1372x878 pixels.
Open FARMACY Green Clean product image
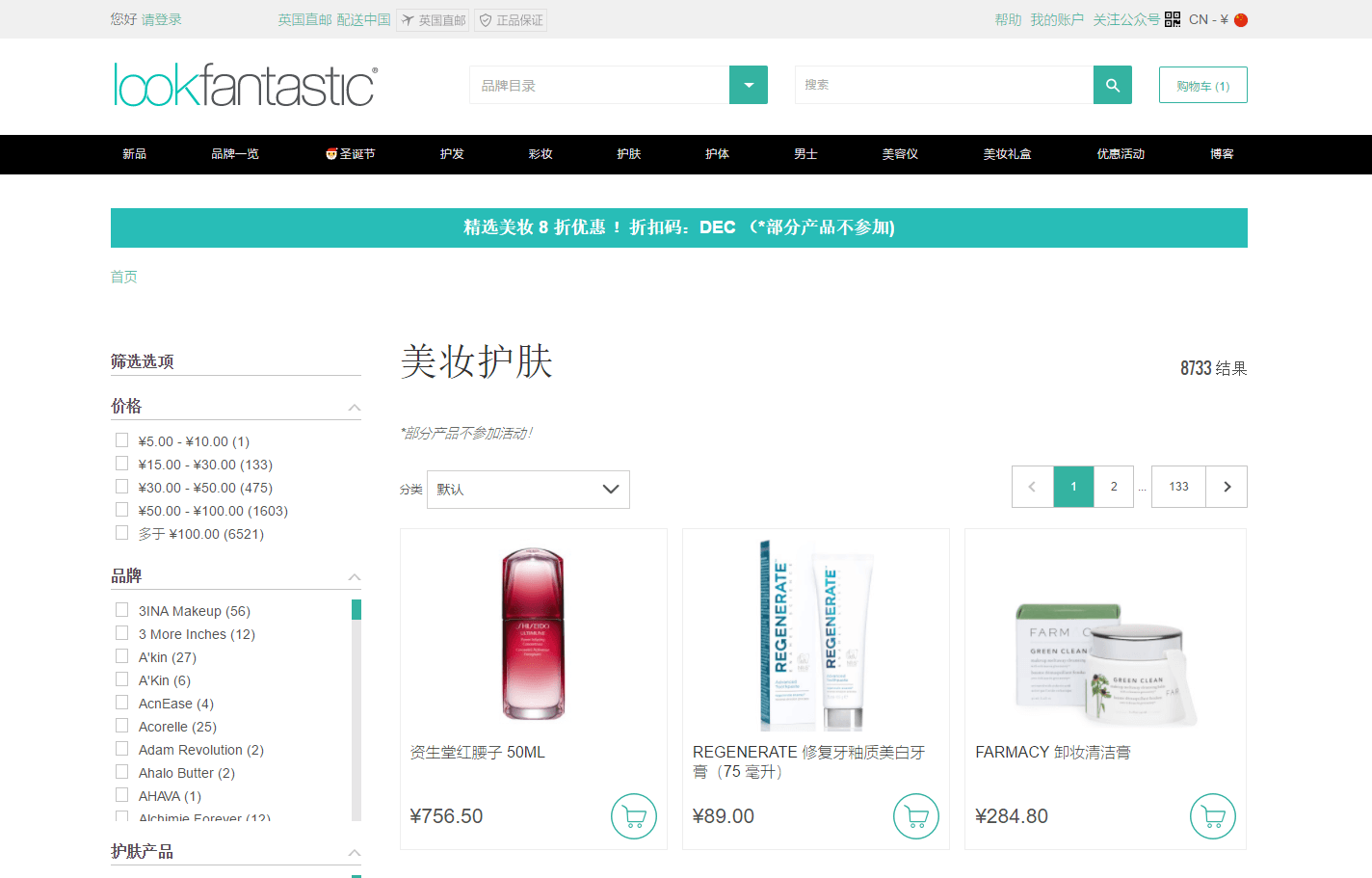[1106, 663]
